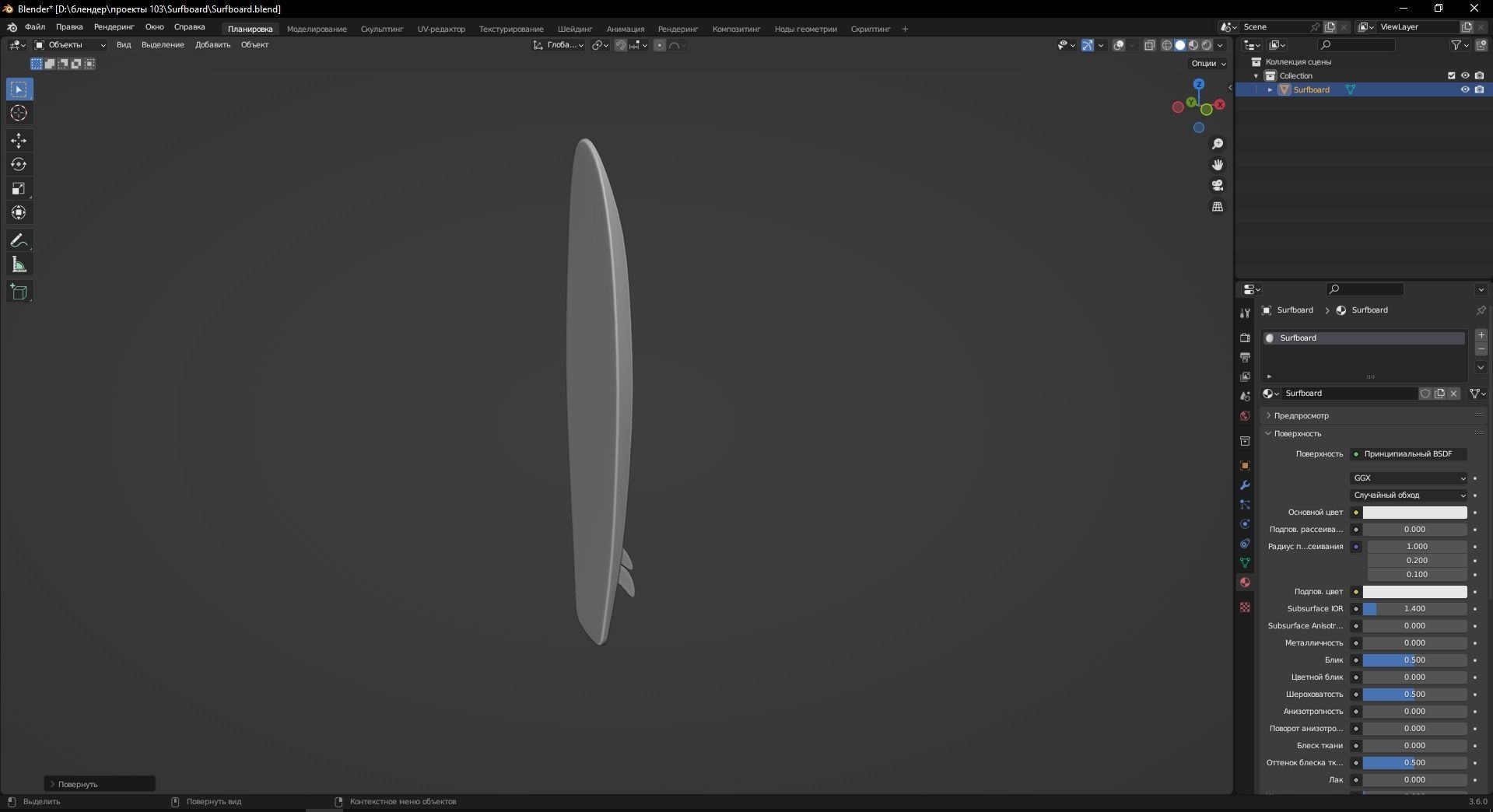Screen dimensions: 1493x812
Task: Open the GGX distribution dropdown
Action: click(1409, 478)
